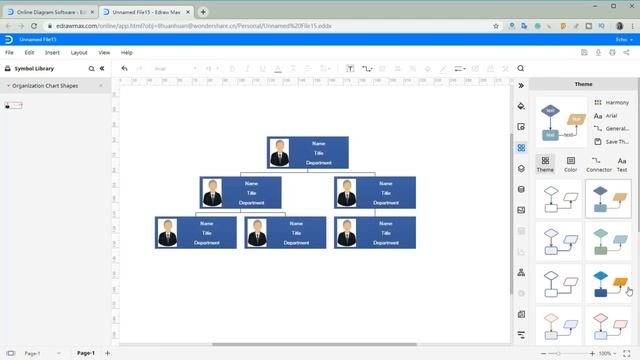640x360 pixels.
Task: Open the Layout menu
Action: (x=79, y=53)
